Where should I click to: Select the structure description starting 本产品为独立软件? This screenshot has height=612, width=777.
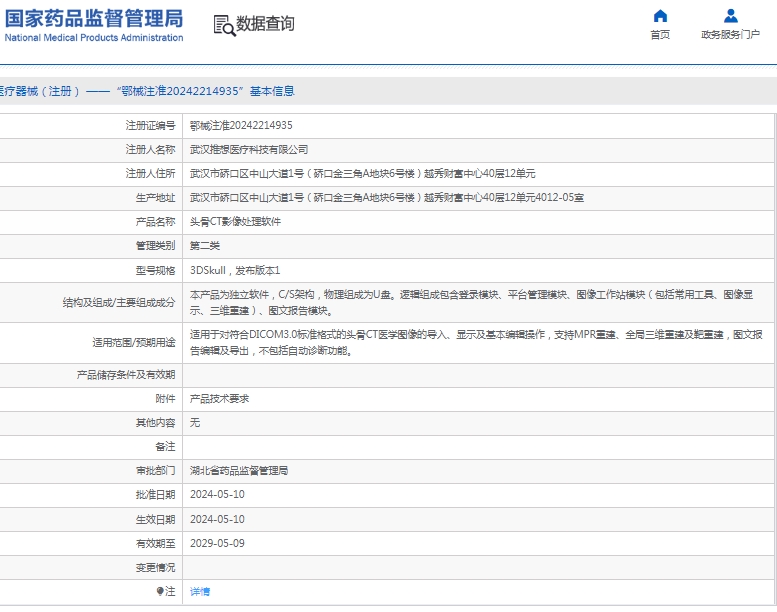click(x=471, y=303)
